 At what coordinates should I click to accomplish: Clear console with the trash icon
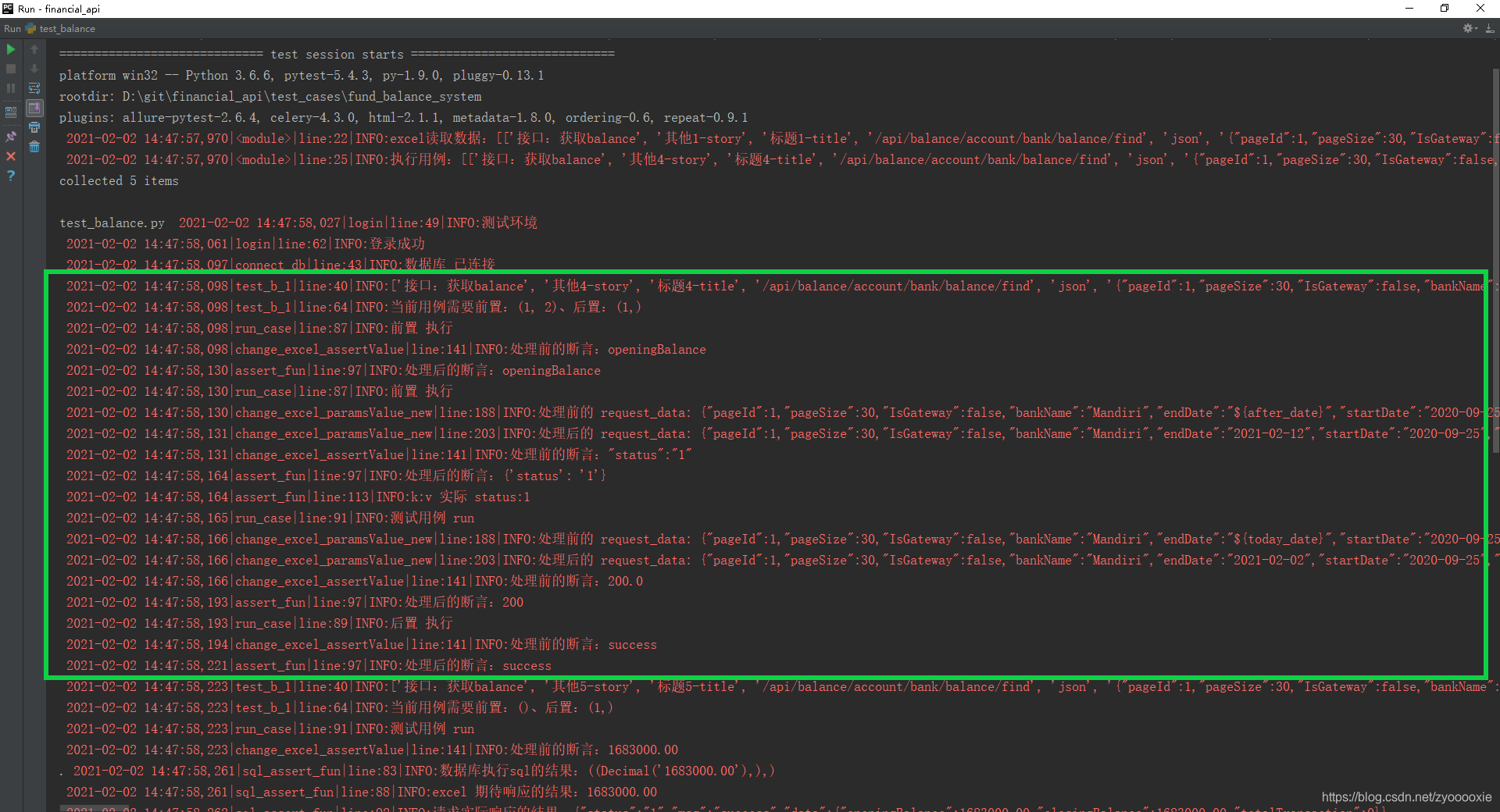34,147
